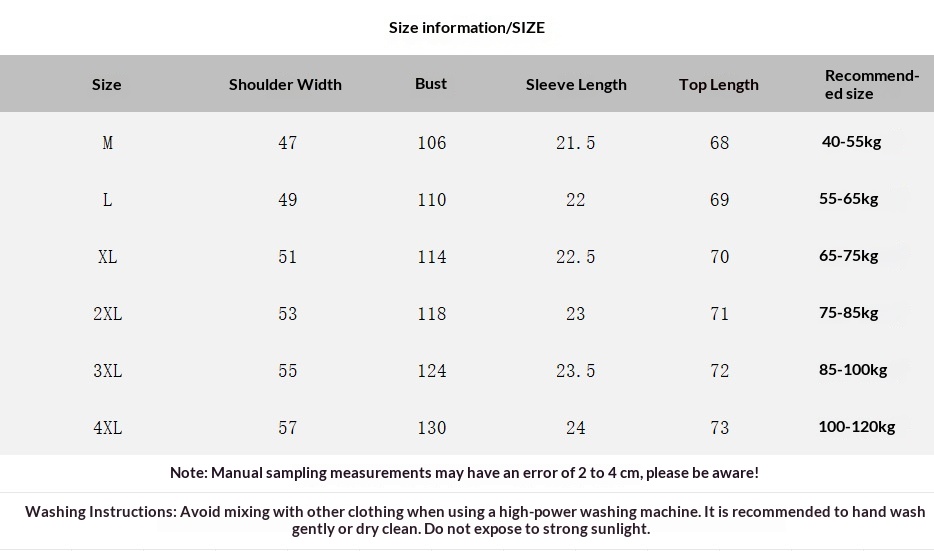Image resolution: width=934 pixels, height=551 pixels.
Task: Click the Recommended size column header
Action: (871, 84)
